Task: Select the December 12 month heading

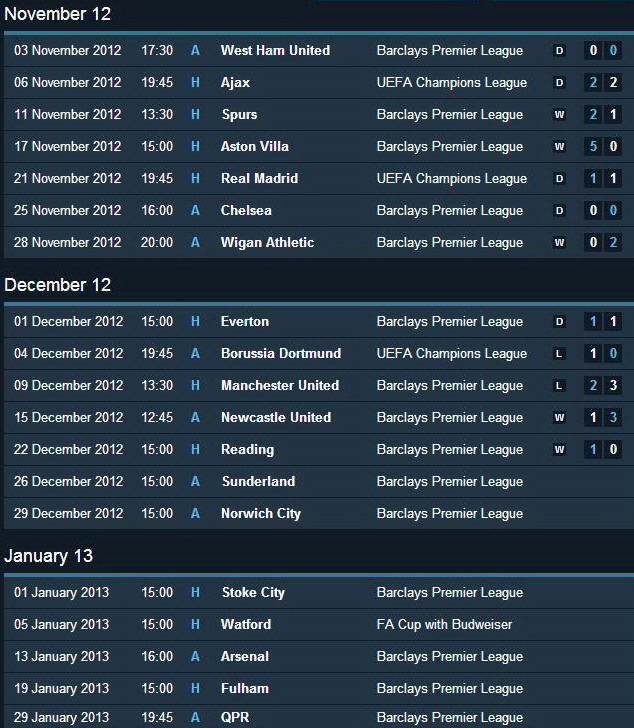Action: point(58,285)
